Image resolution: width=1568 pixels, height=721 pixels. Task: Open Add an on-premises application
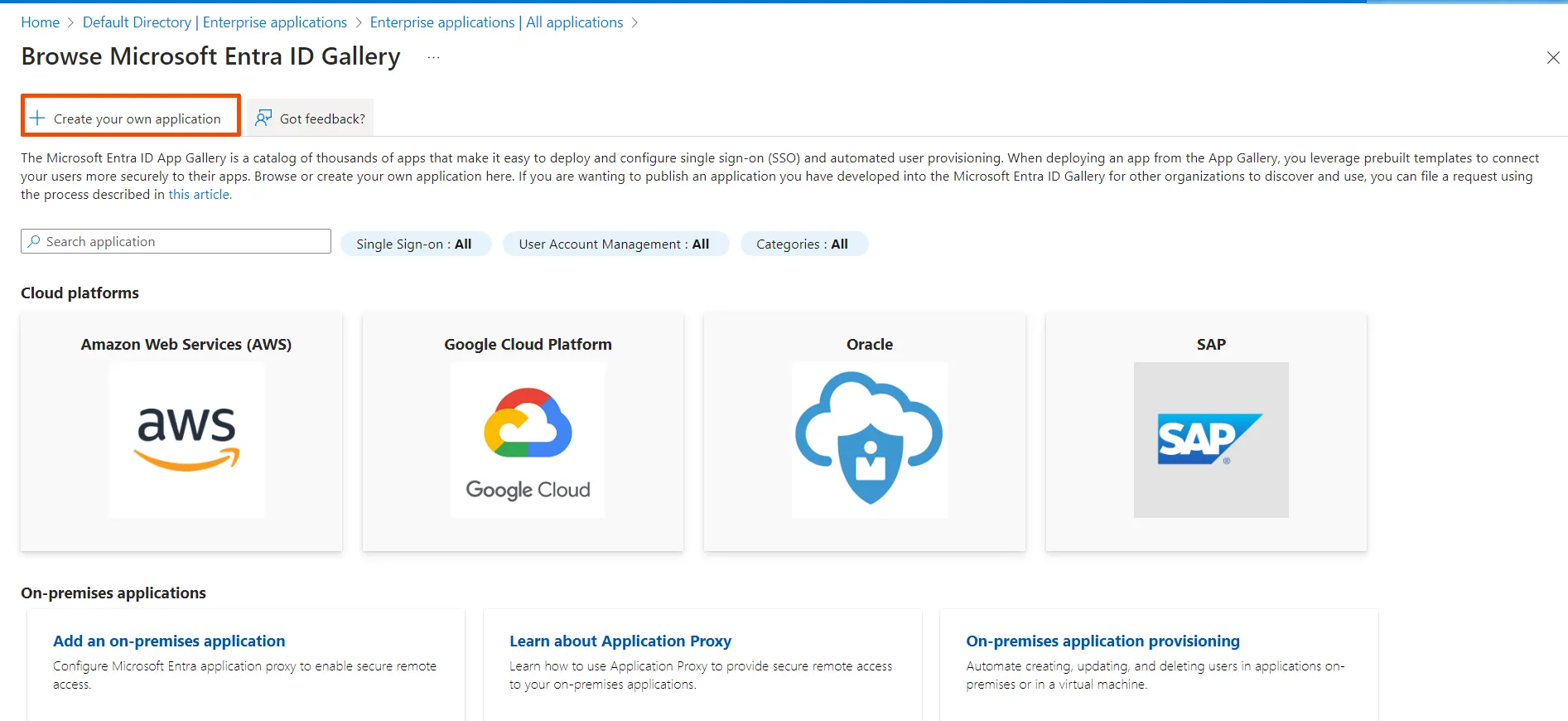169,641
